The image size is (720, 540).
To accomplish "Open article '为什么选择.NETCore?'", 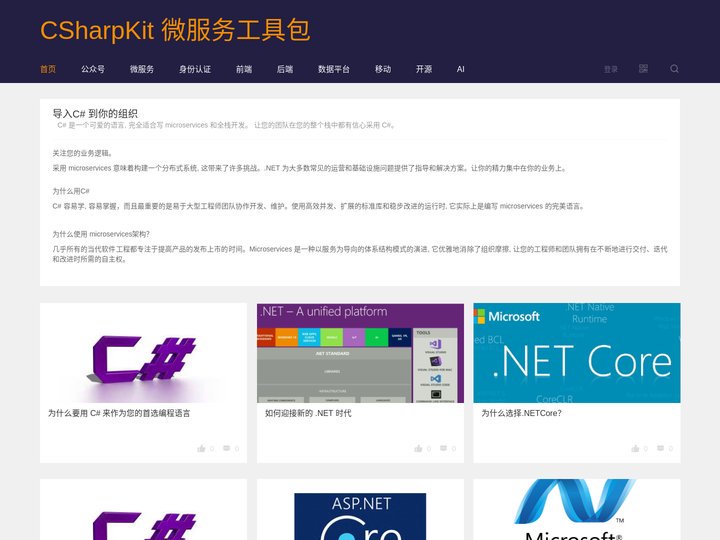I will pyautogui.click(x=521, y=413).
